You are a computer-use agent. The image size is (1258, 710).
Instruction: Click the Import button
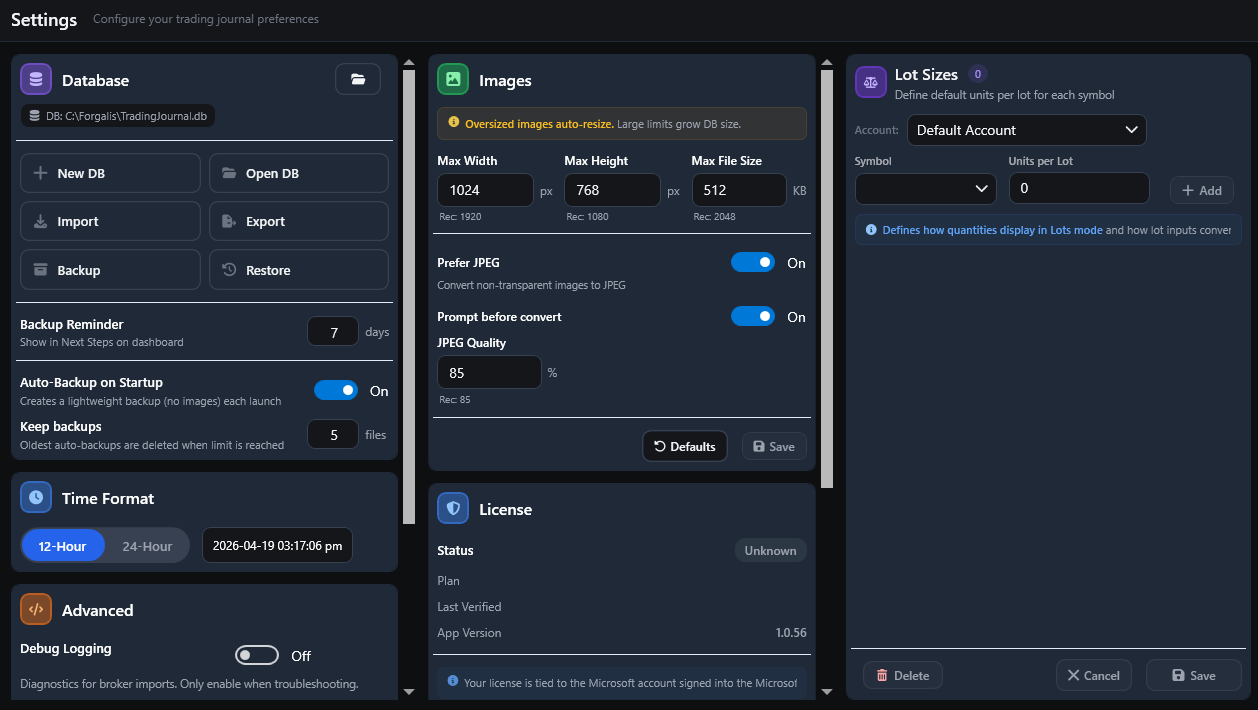pyautogui.click(x=110, y=221)
